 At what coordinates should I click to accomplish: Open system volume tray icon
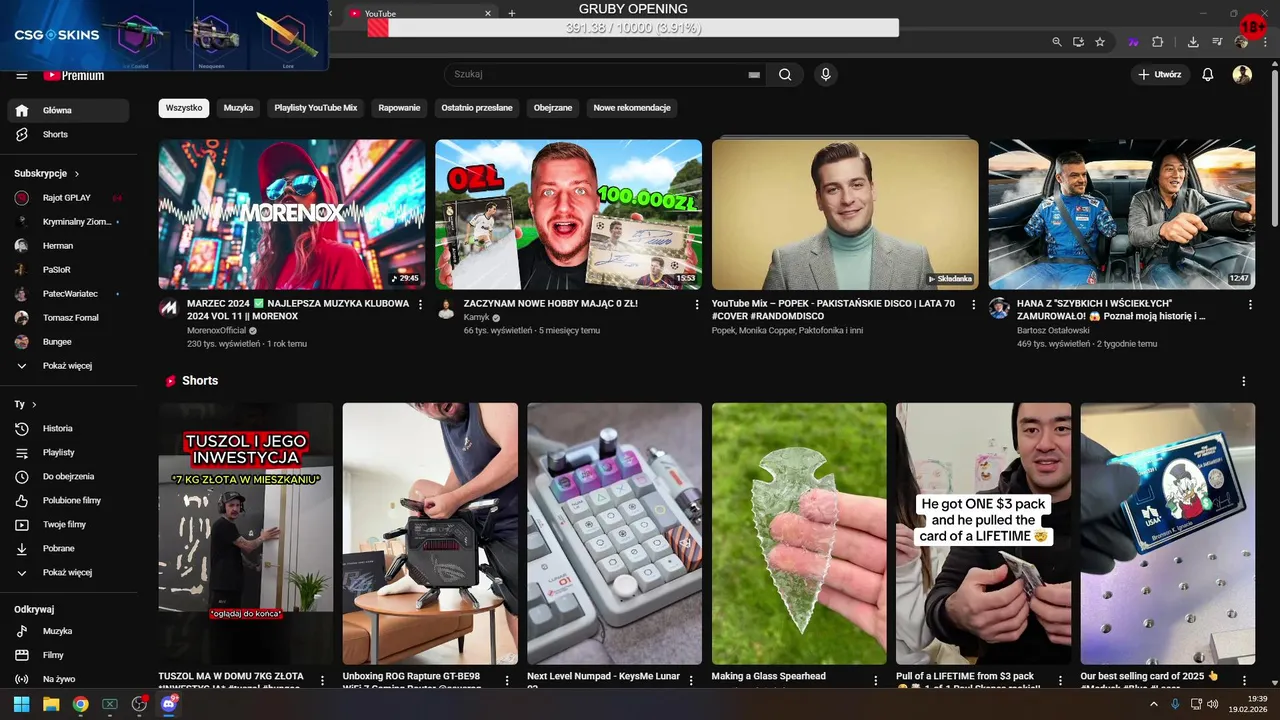tap(1213, 704)
